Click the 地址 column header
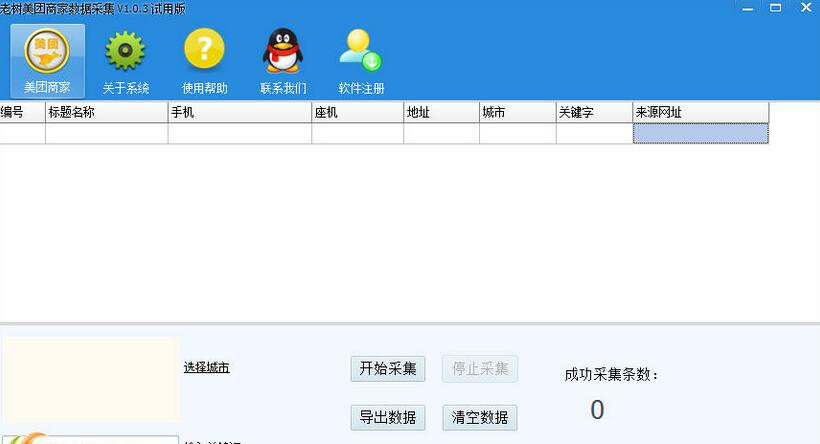This screenshot has width=820, height=444. point(441,112)
